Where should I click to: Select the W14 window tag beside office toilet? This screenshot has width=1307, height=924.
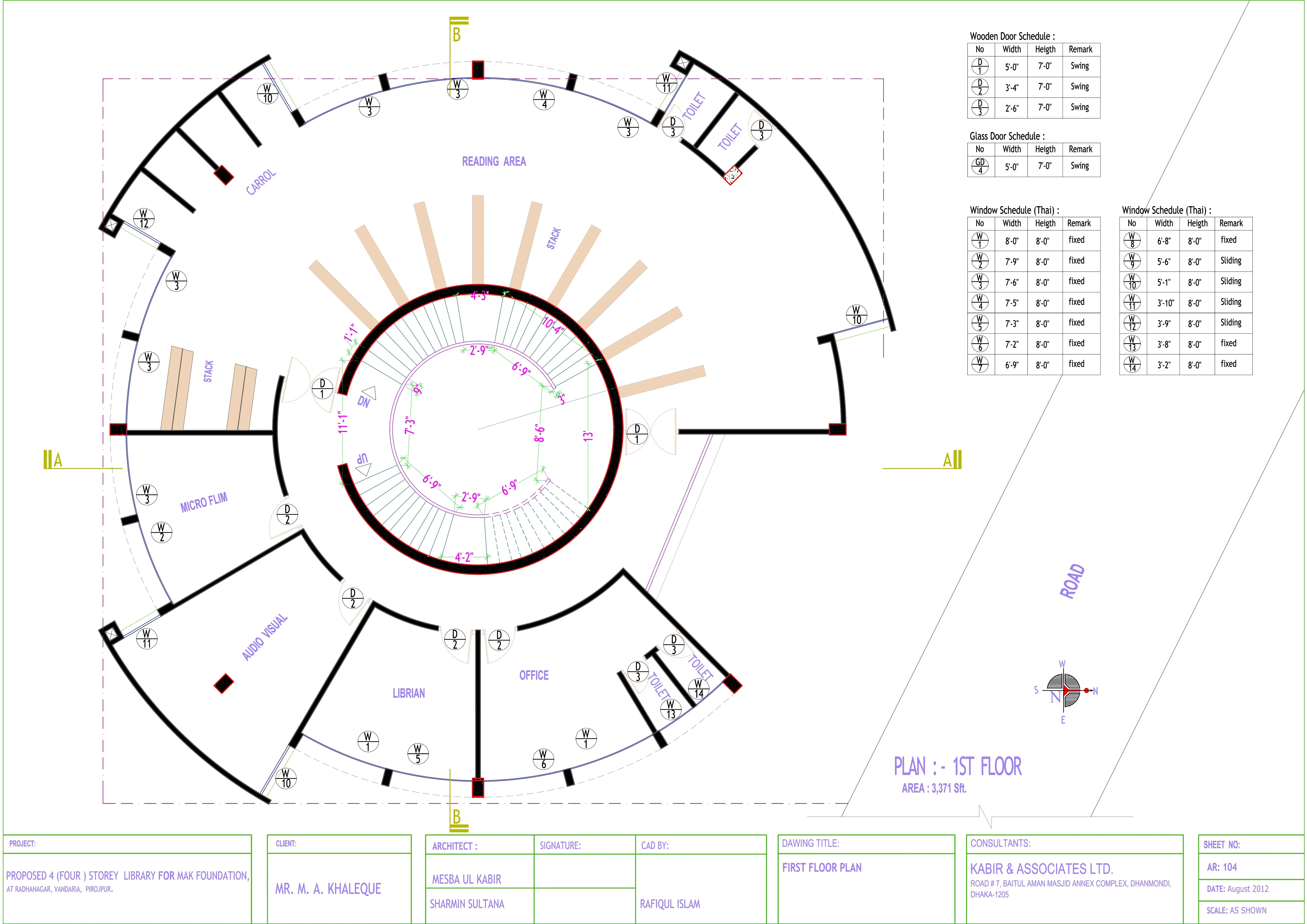[x=698, y=689]
